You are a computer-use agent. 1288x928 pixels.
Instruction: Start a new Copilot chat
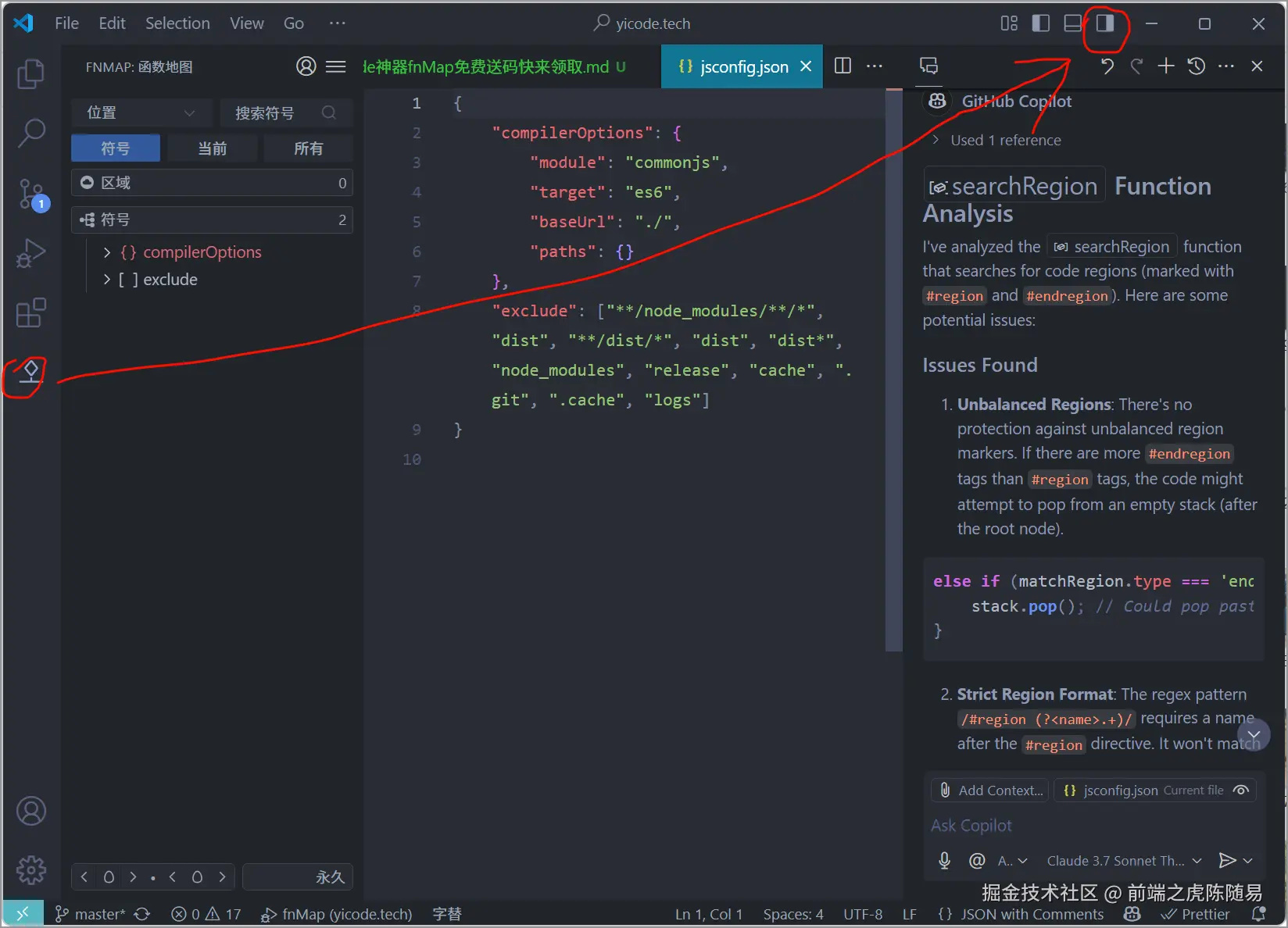point(1166,66)
